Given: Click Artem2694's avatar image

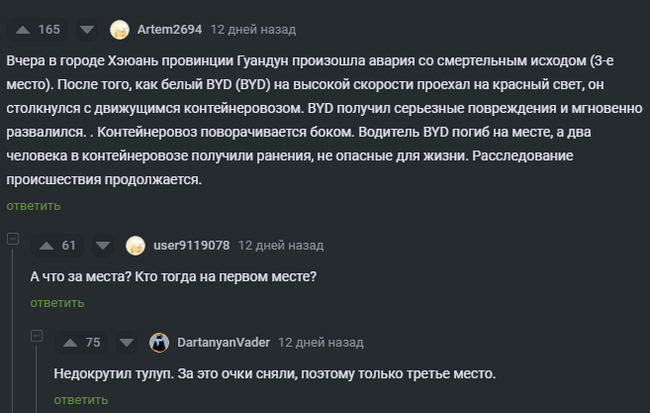Looking at the screenshot, I should (x=120, y=29).
